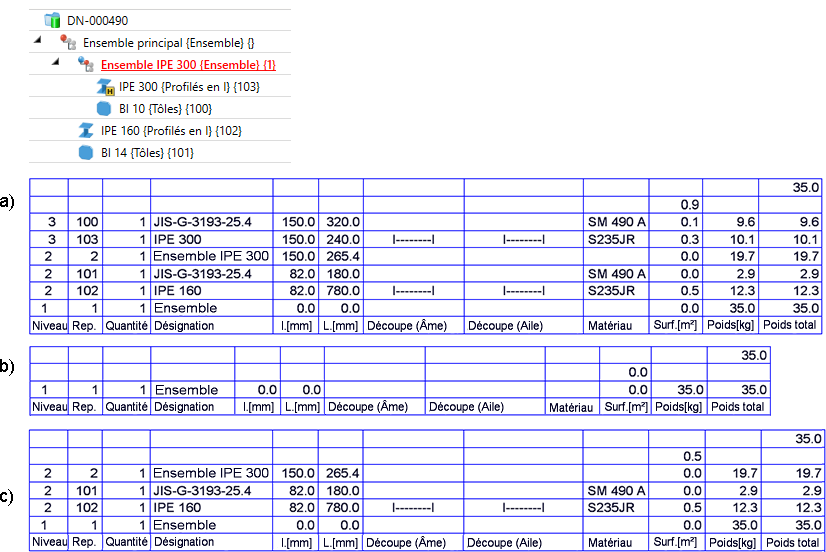
Task: Click Poids total header in table a
Action: [790, 325]
